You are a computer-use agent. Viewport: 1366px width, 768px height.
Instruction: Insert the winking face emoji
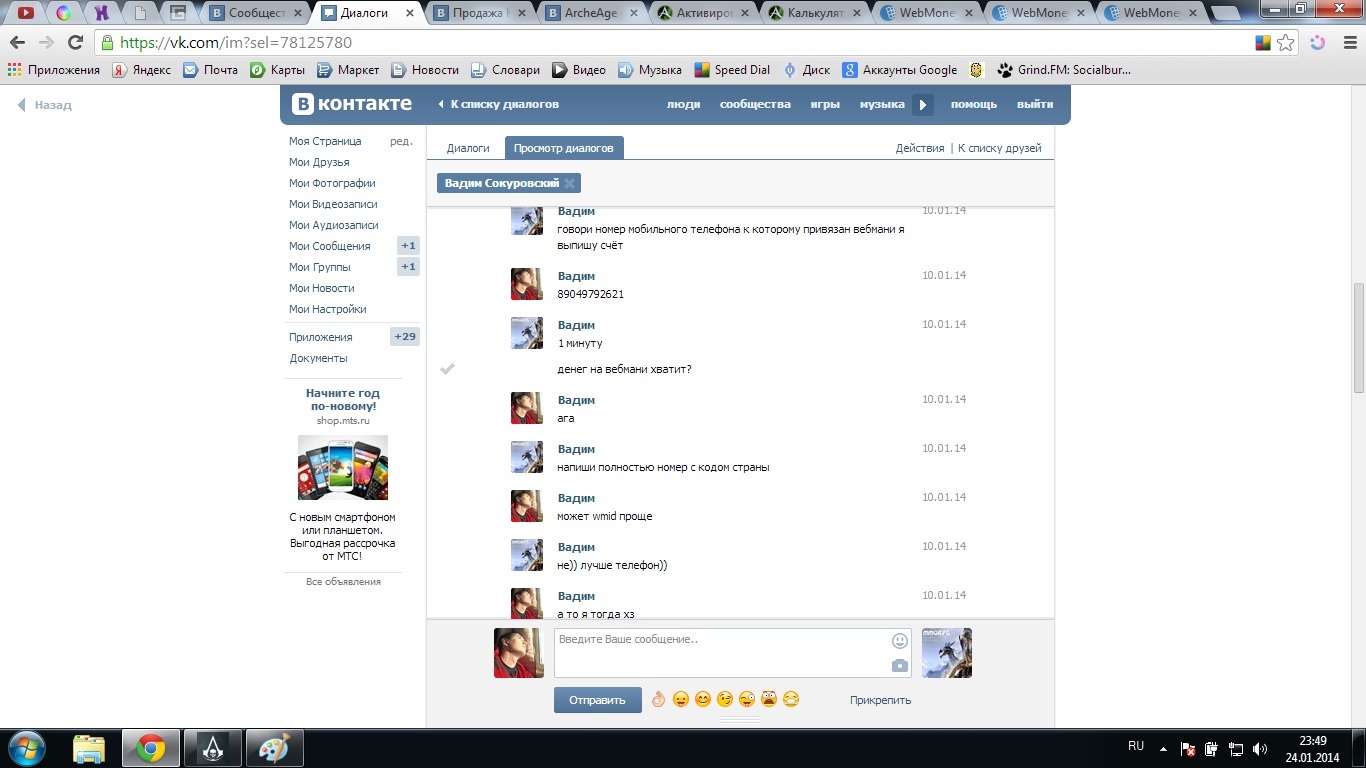click(x=725, y=700)
